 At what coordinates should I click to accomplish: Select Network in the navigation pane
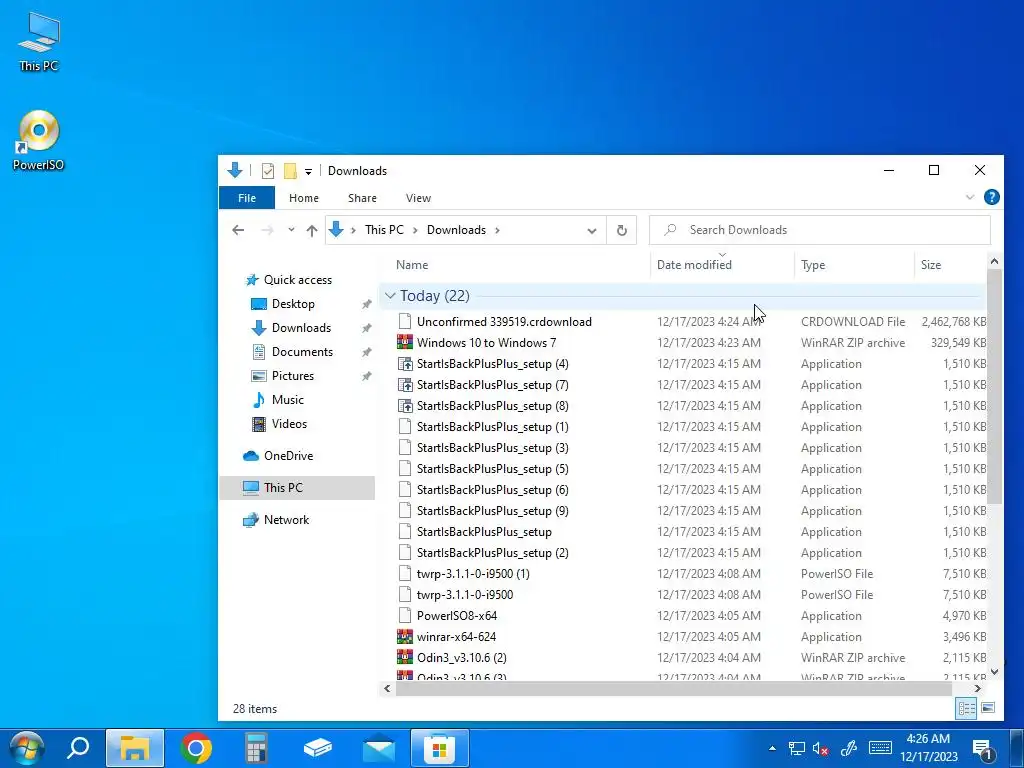(286, 520)
